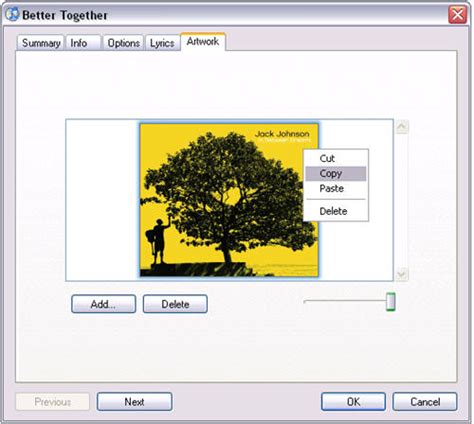
Task: Switch to the Summary tab
Action: (x=41, y=43)
